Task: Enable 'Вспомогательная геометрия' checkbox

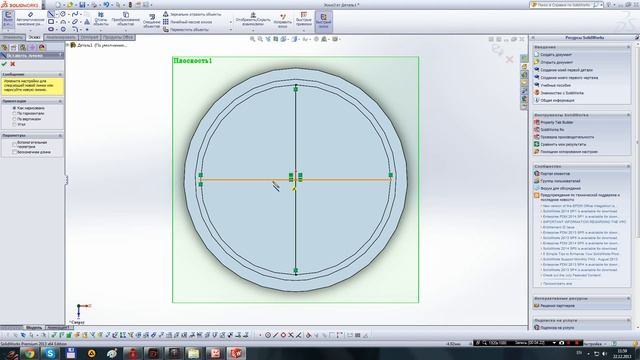Action: tap(14, 144)
